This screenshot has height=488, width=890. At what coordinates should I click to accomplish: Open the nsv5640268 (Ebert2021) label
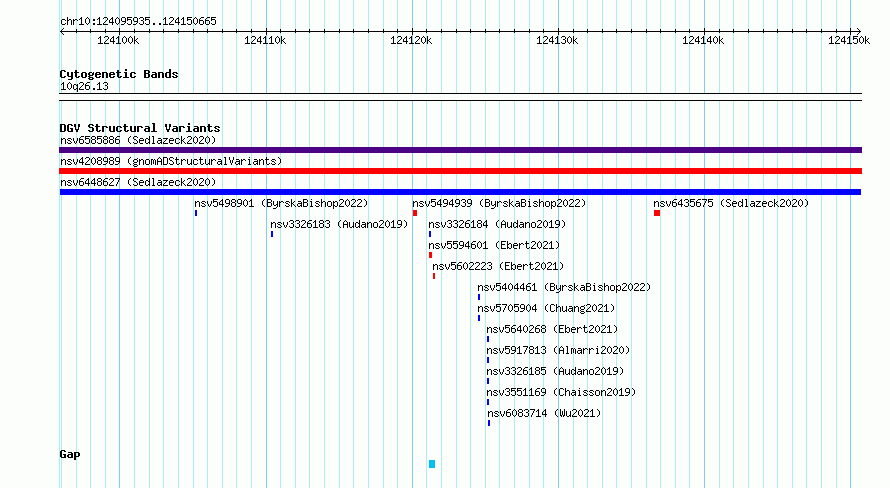pos(552,329)
